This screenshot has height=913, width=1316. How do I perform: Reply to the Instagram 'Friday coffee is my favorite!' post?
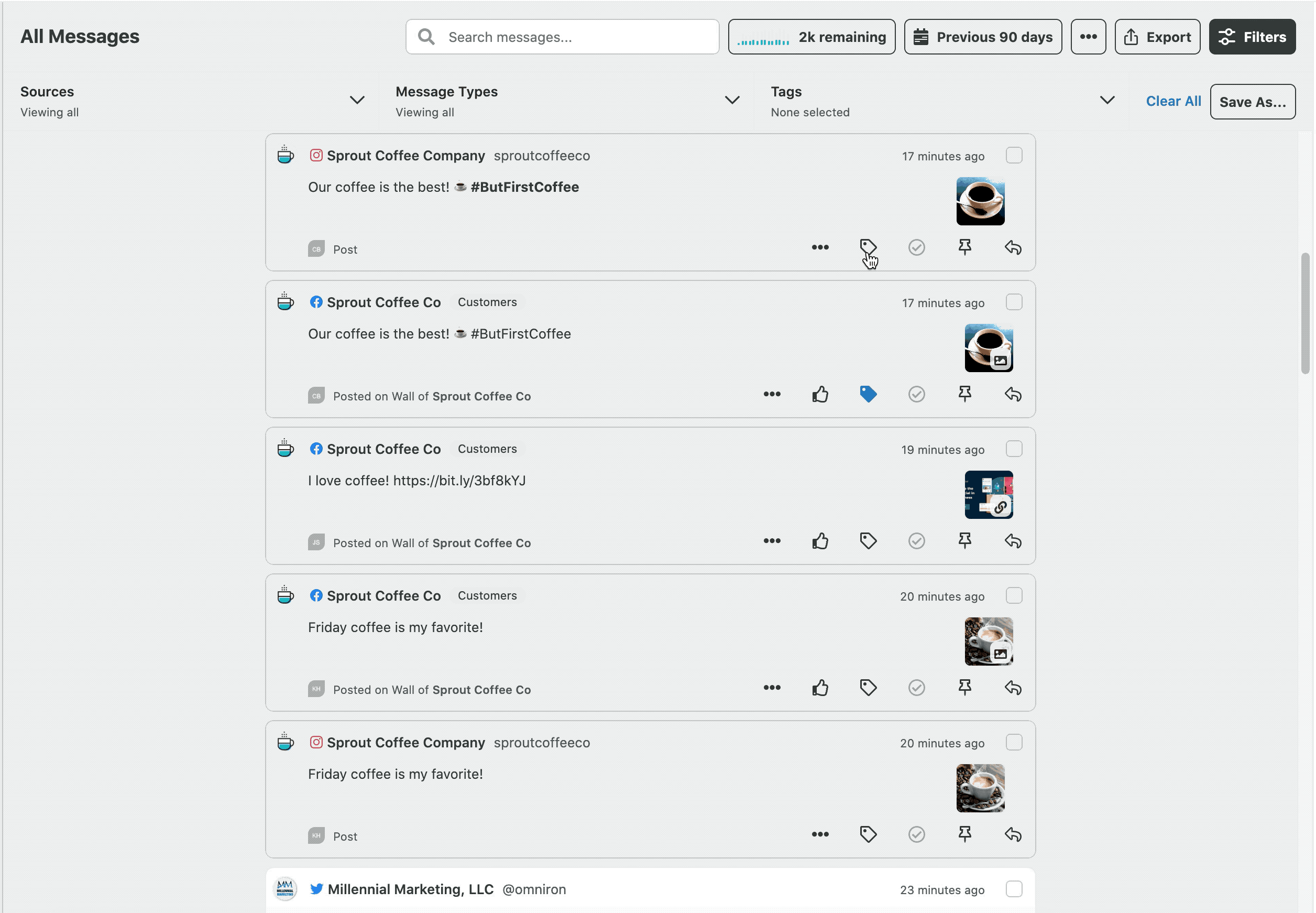click(1013, 834)
